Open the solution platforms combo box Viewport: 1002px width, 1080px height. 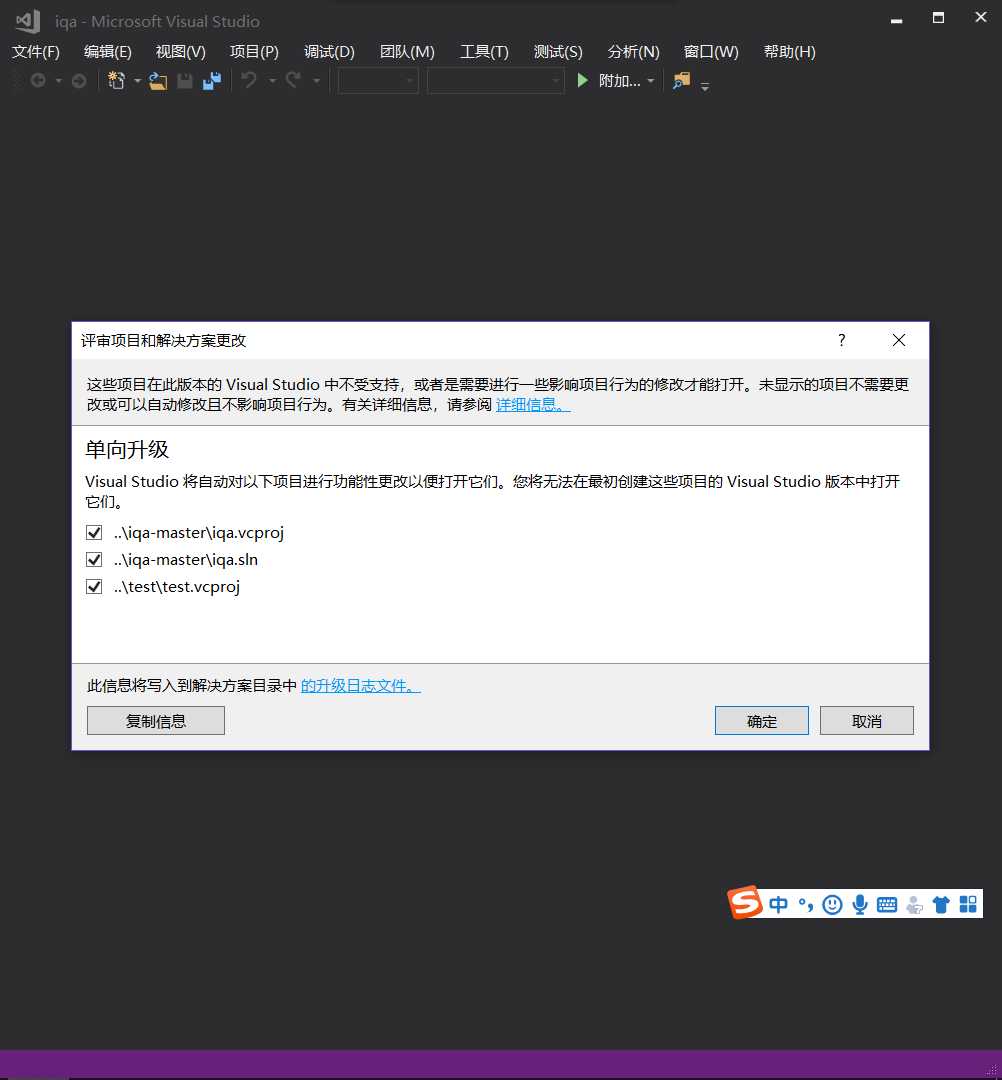[x=495, y=81]
